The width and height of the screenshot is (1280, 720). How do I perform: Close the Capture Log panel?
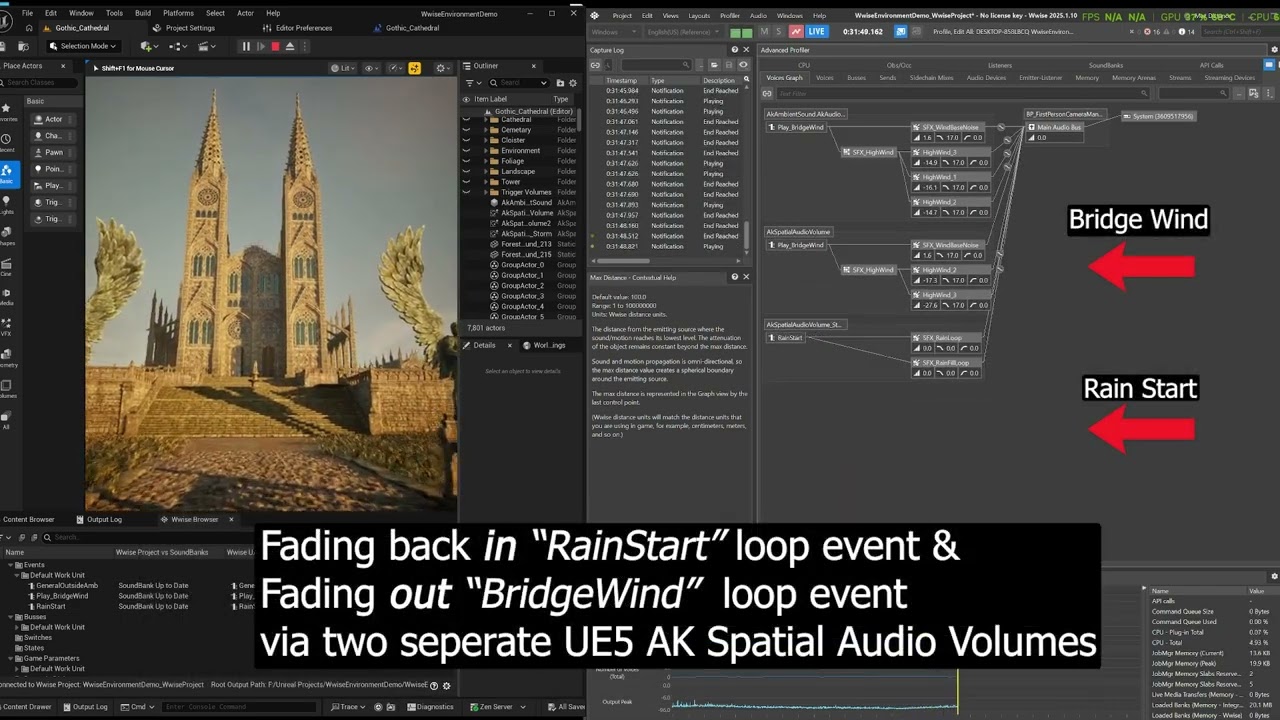(x=745, y=49)
